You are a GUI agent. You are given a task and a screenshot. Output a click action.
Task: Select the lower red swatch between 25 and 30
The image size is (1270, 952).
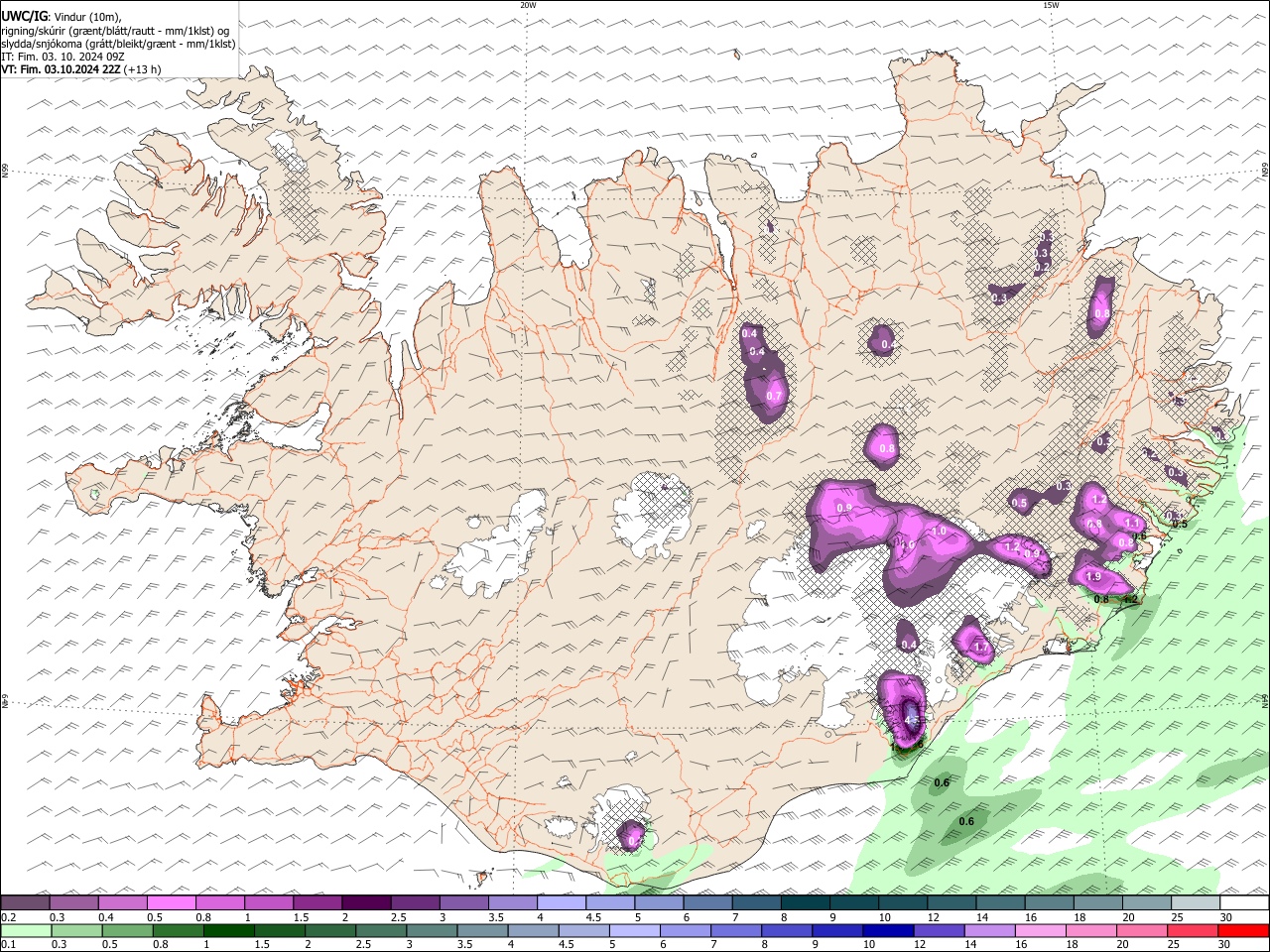1193,931
